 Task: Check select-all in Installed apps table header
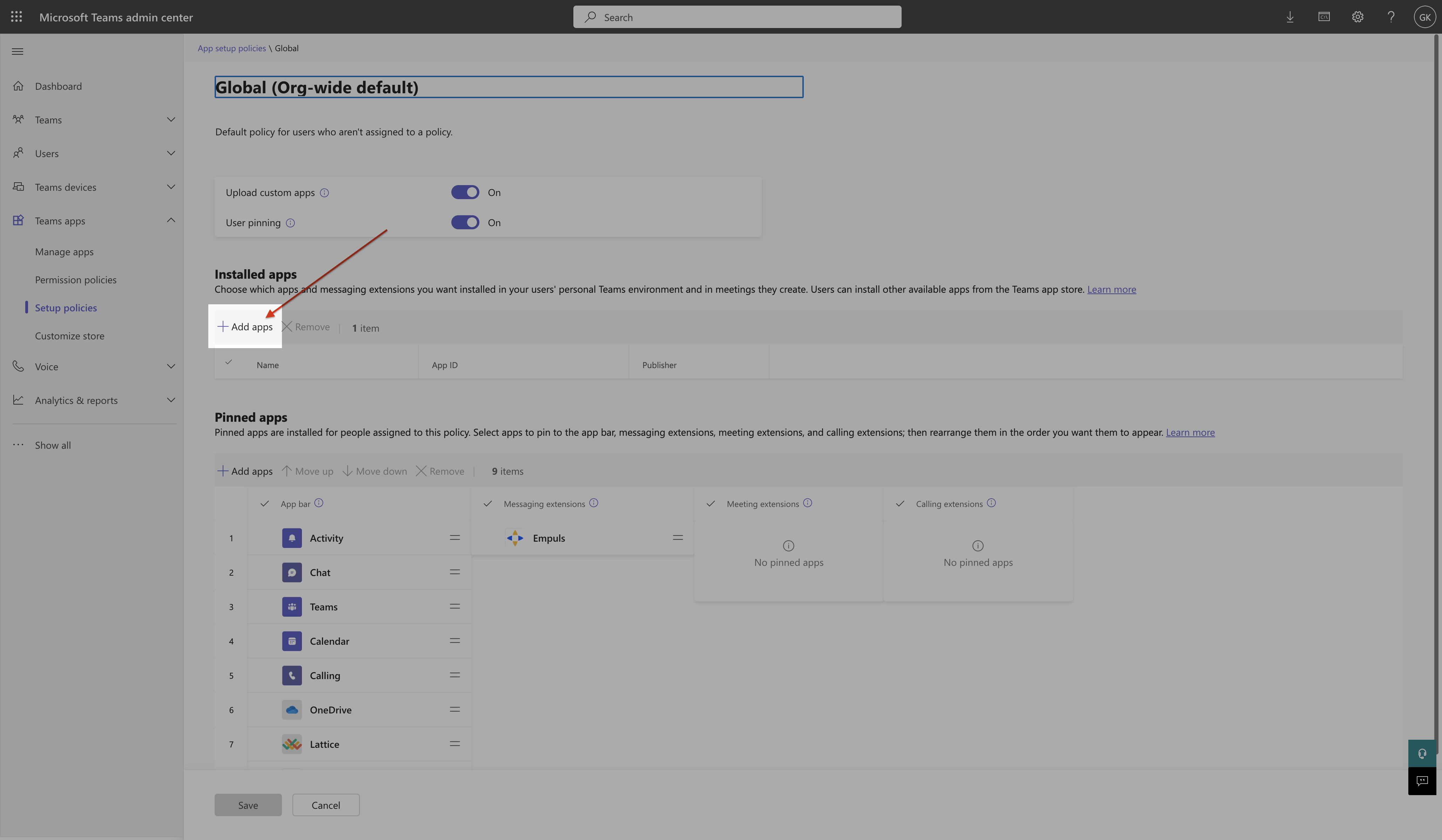(228, 362)
